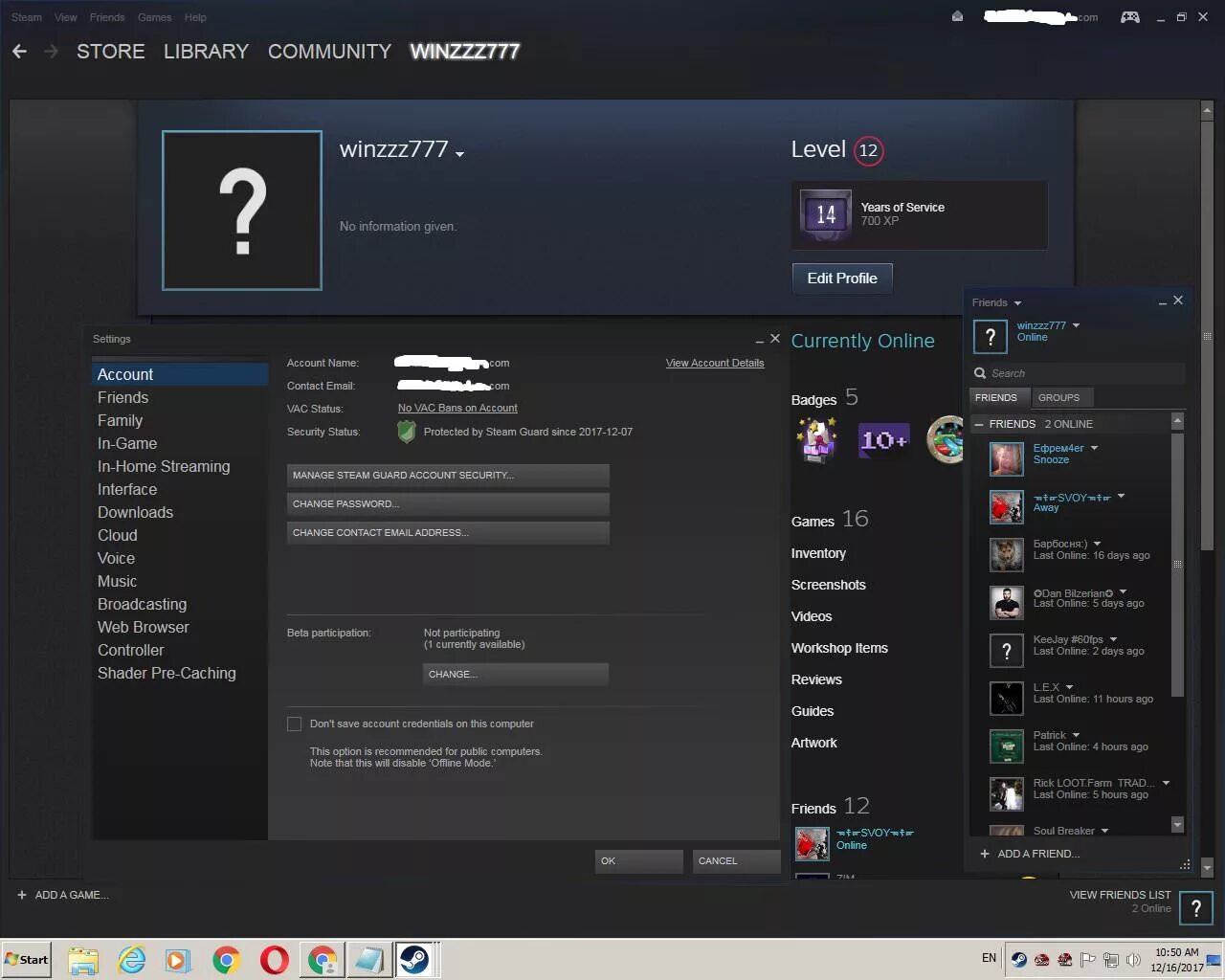
Task: Open the purple crystal badge
Action: coord(817,440)
